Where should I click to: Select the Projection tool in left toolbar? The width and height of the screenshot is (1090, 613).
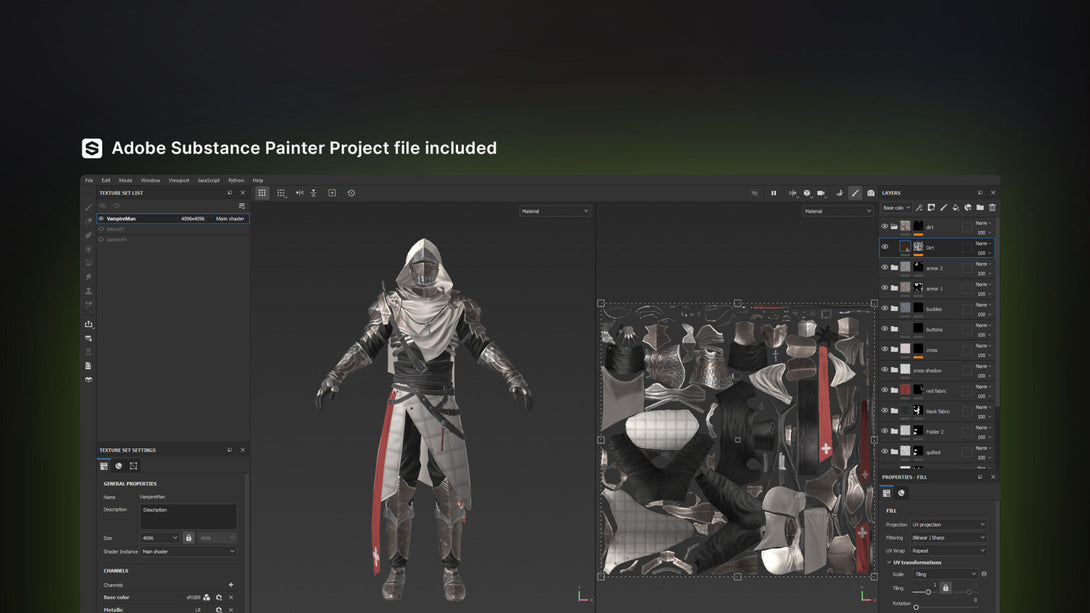click(x=88, y=235)
